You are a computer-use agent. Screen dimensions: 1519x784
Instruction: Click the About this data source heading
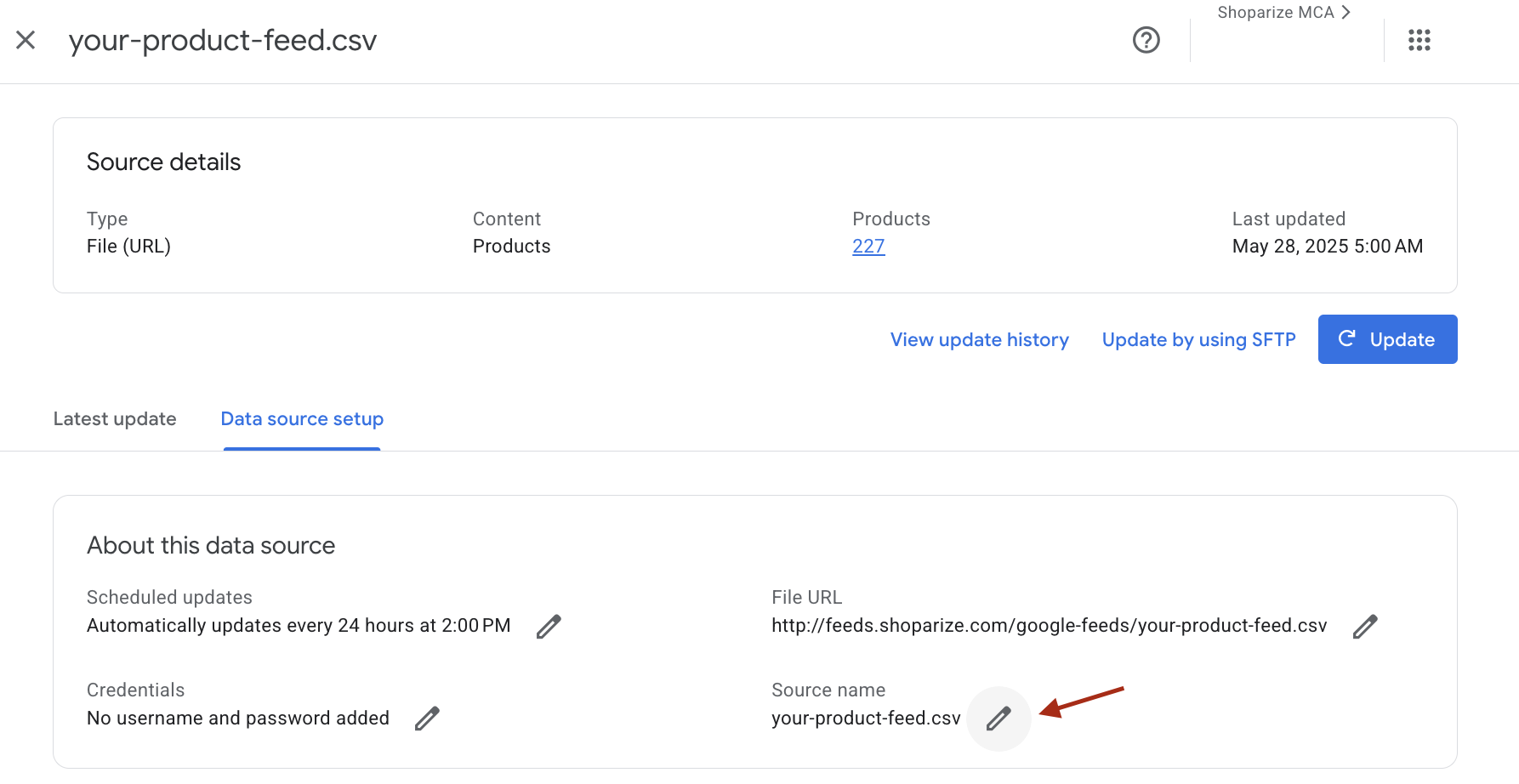tap(210, 545)
